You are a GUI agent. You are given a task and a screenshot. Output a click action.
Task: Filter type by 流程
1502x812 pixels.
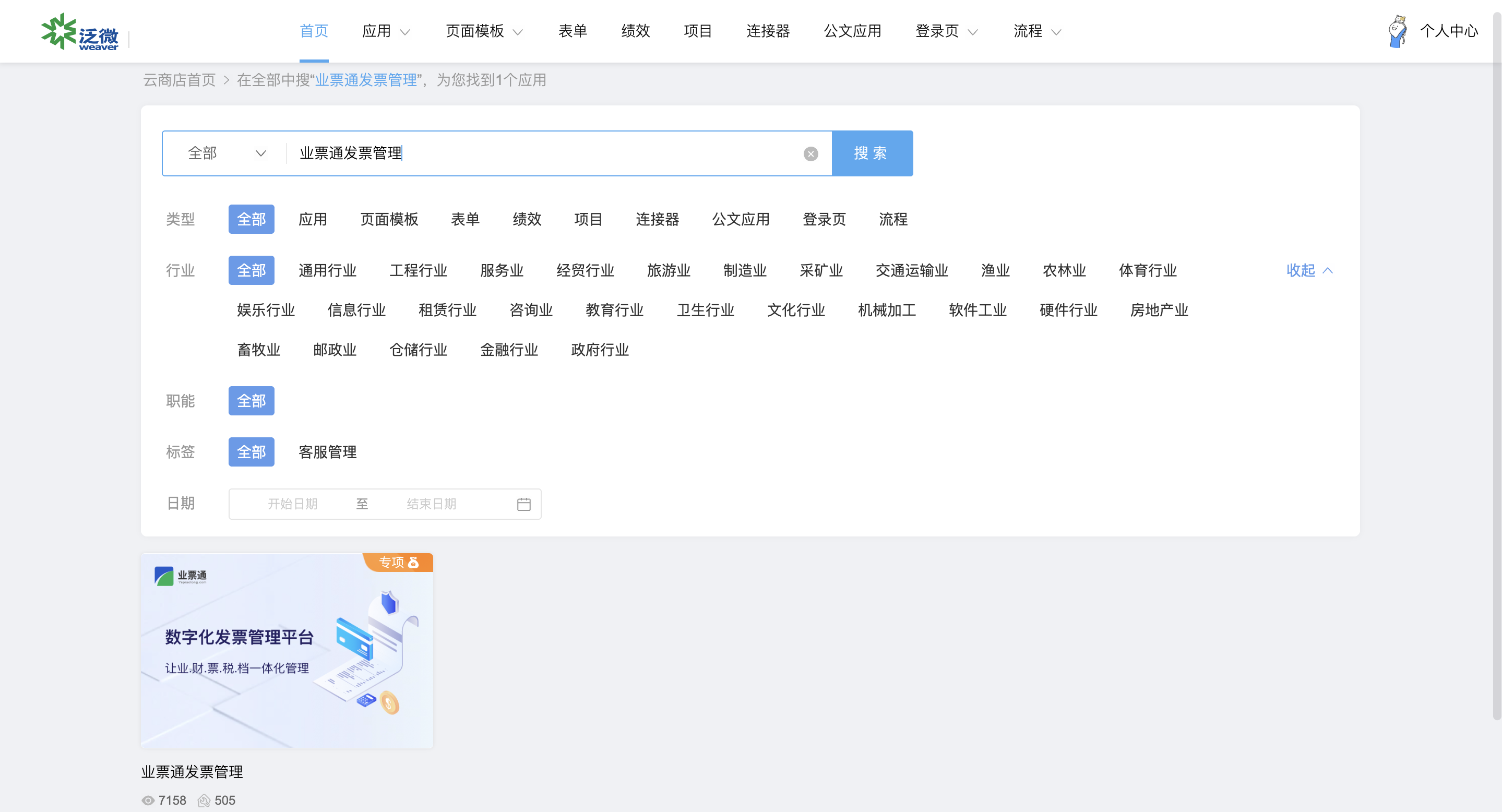click(x=893, y=219)
